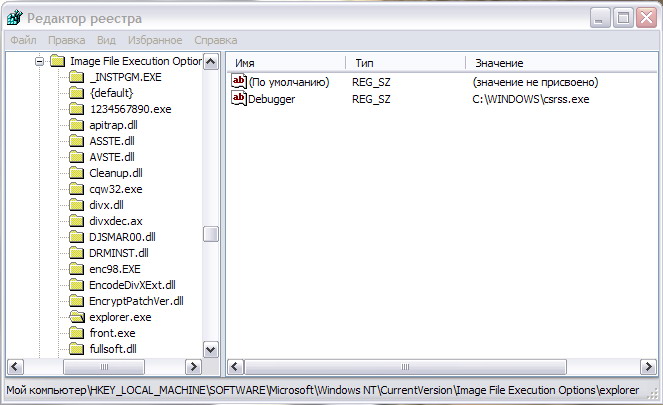Image resolution: width=663 pixels, height=405 pixels.
Task: Select the EncodeDivXExt.dll key label
Action: coord(132,285)
